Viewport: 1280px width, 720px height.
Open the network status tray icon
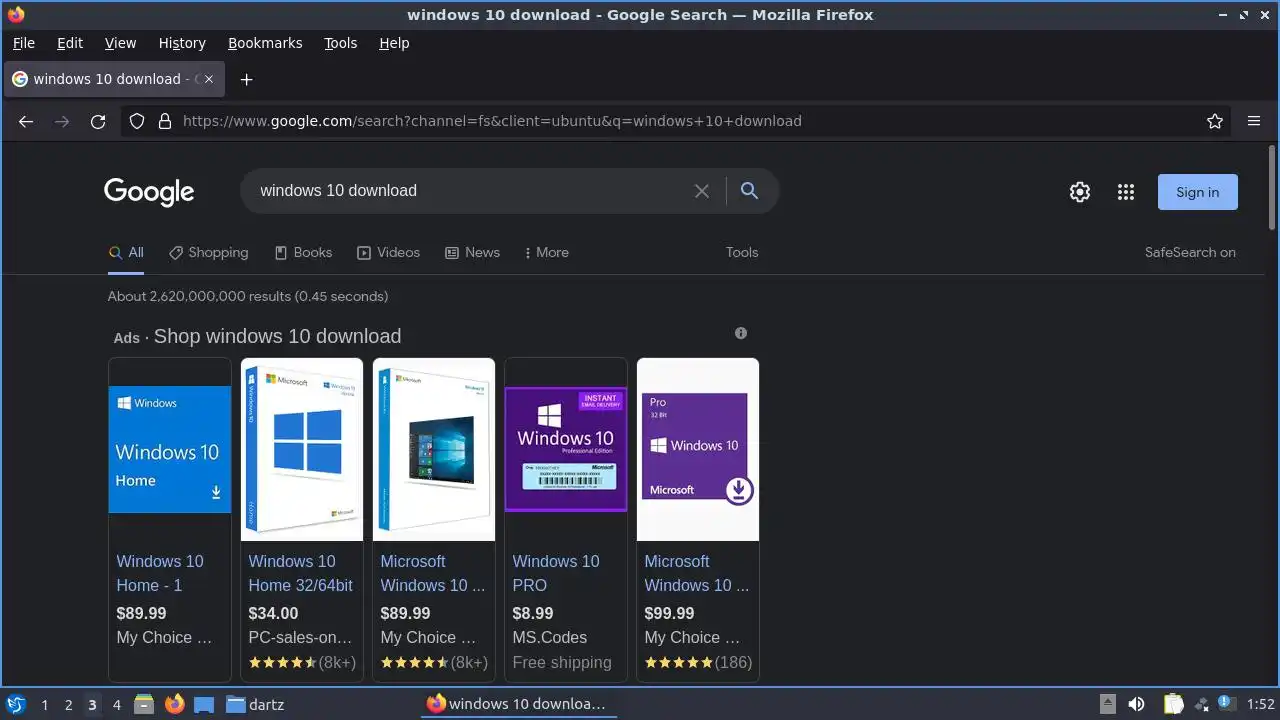(1201, 705)
